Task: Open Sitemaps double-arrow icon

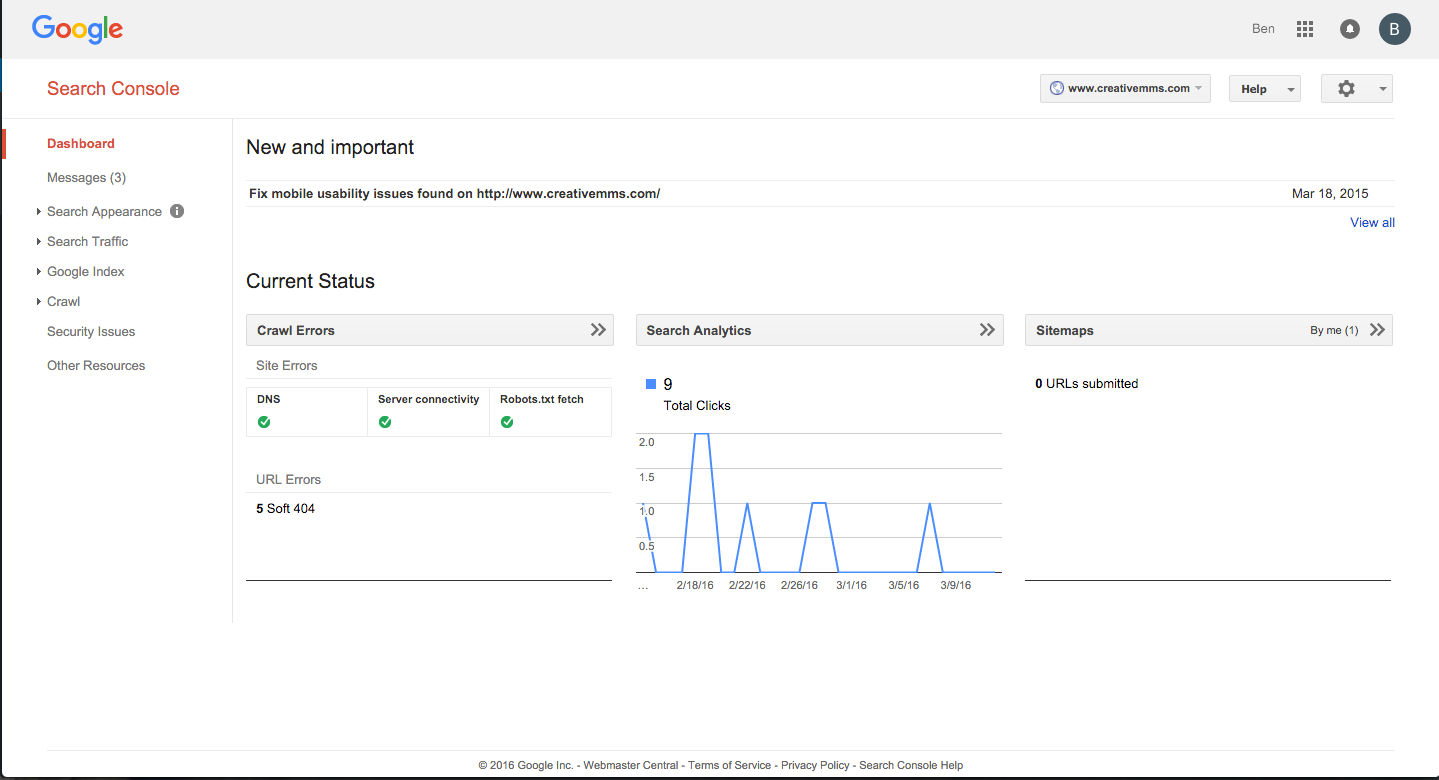Action: (x=1377, y=330)
